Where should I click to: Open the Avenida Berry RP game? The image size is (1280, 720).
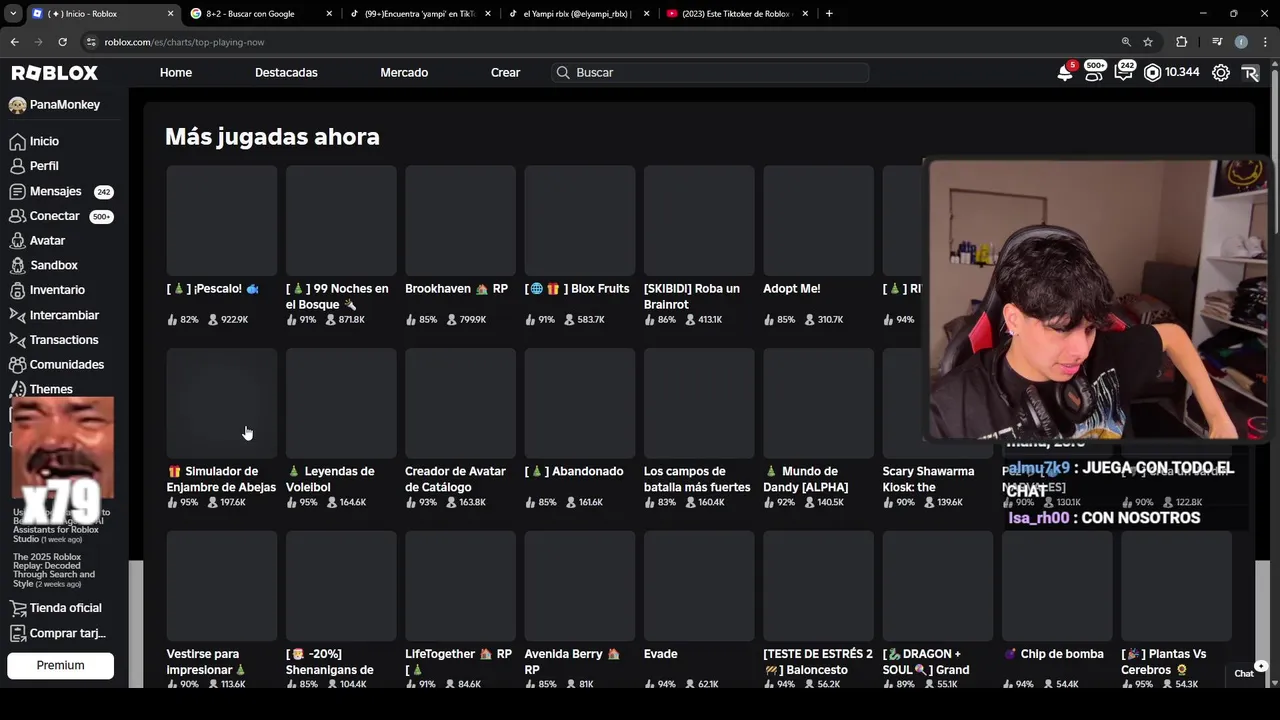[580, 587]
